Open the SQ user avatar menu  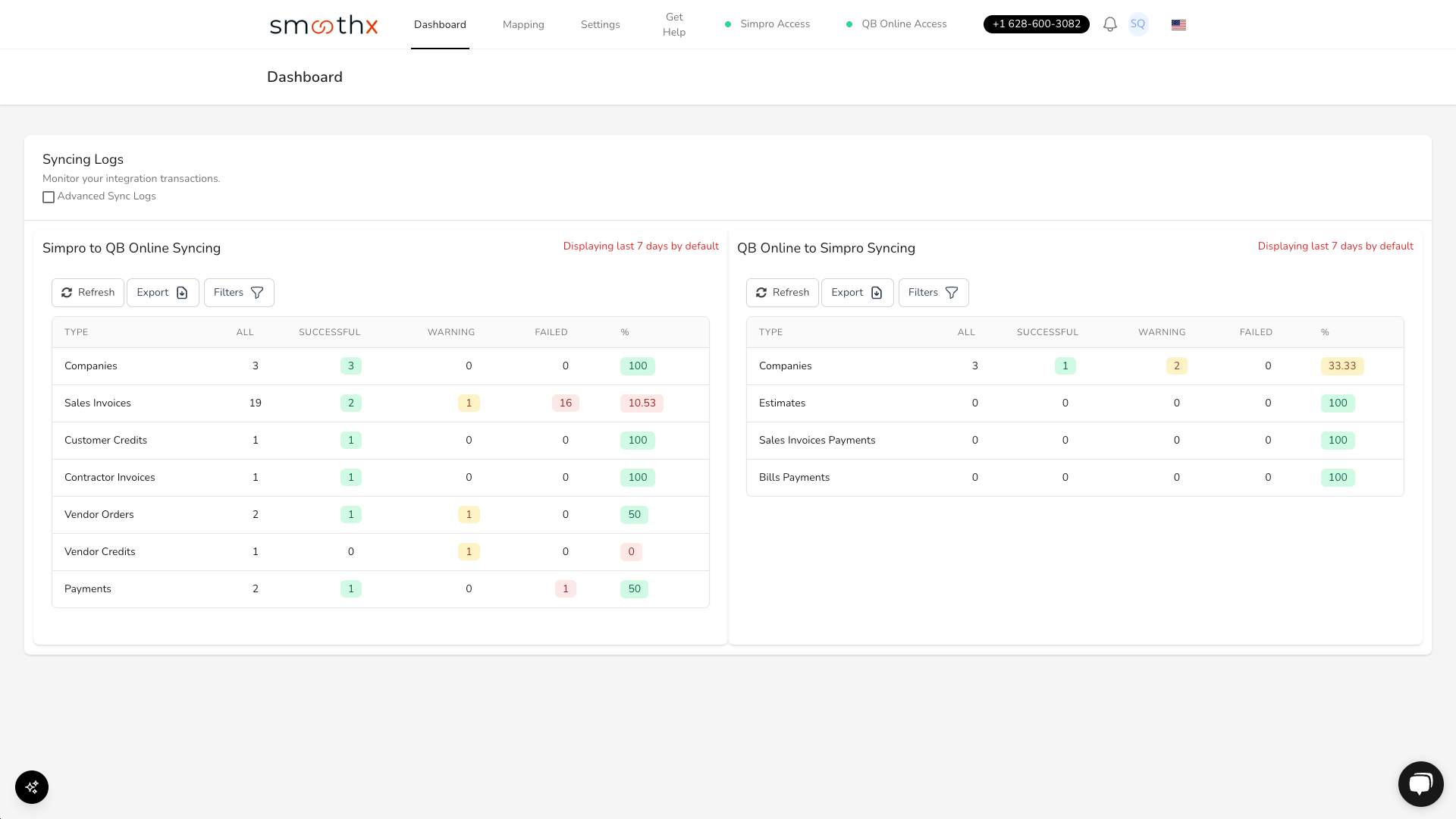pyautogui.click(x=1137, y=24)
